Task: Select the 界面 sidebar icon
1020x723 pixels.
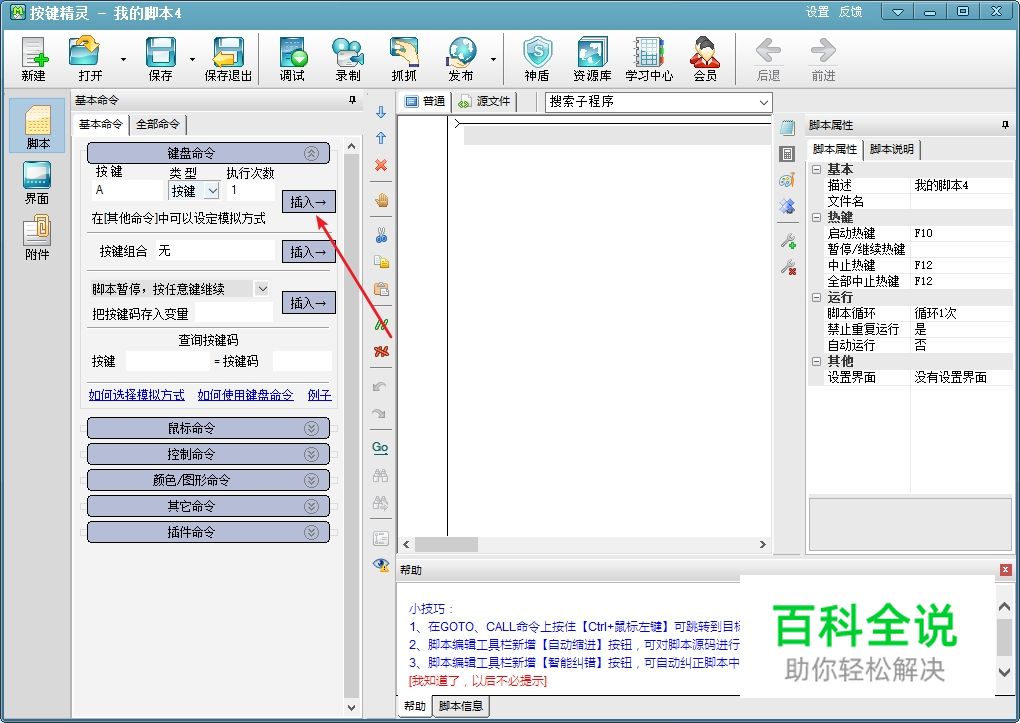Action: tap(37, 182)
